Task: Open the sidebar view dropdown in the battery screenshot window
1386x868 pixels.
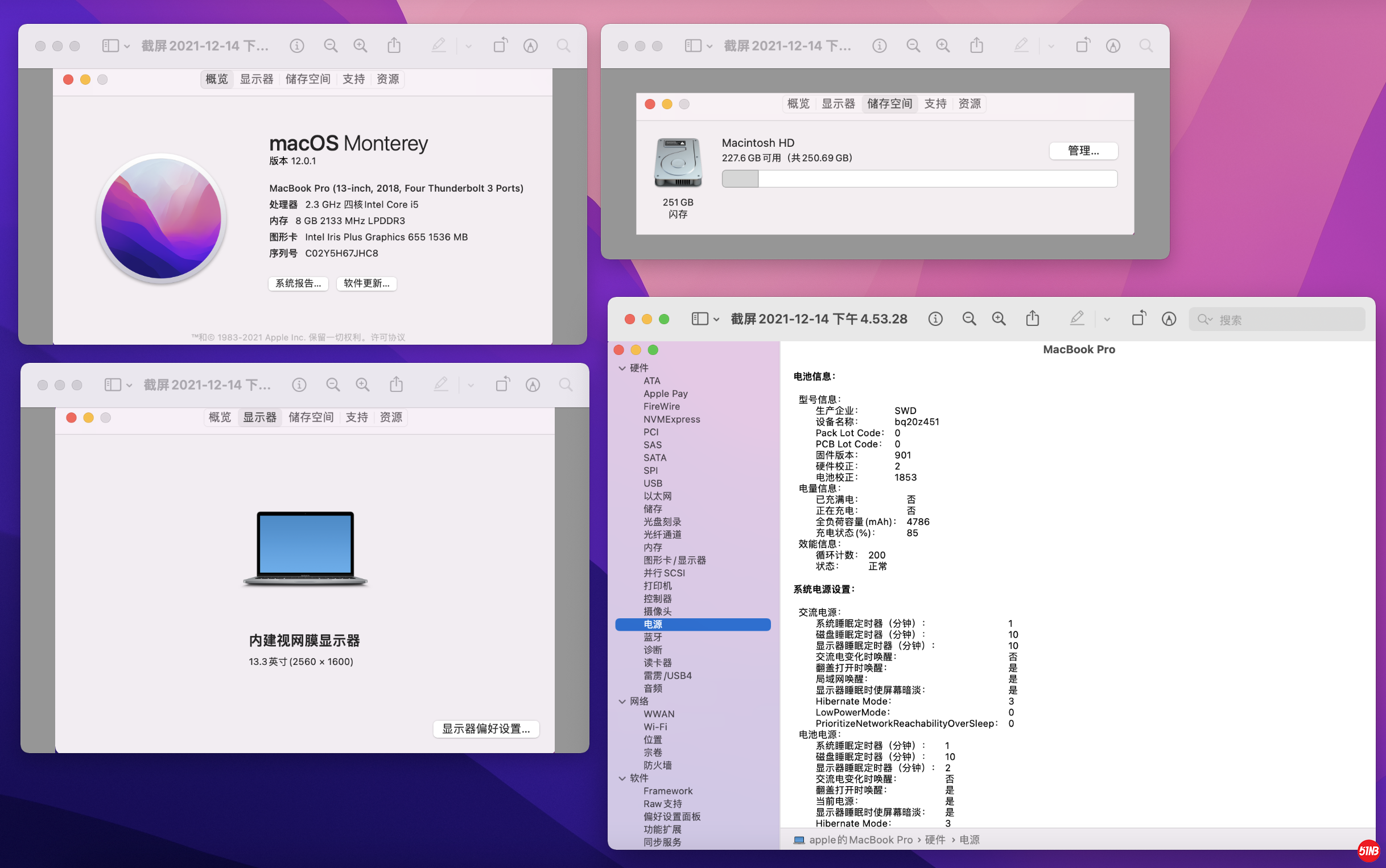Action: coord(706,319)
